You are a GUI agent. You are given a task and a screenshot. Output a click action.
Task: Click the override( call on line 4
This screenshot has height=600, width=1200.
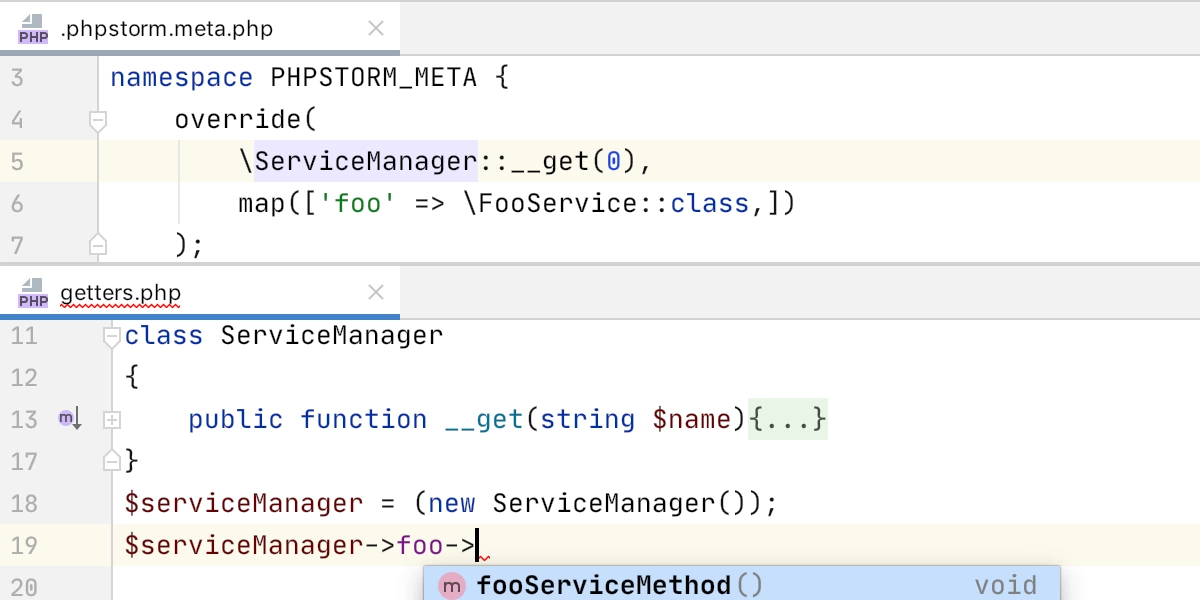[246, 120]
